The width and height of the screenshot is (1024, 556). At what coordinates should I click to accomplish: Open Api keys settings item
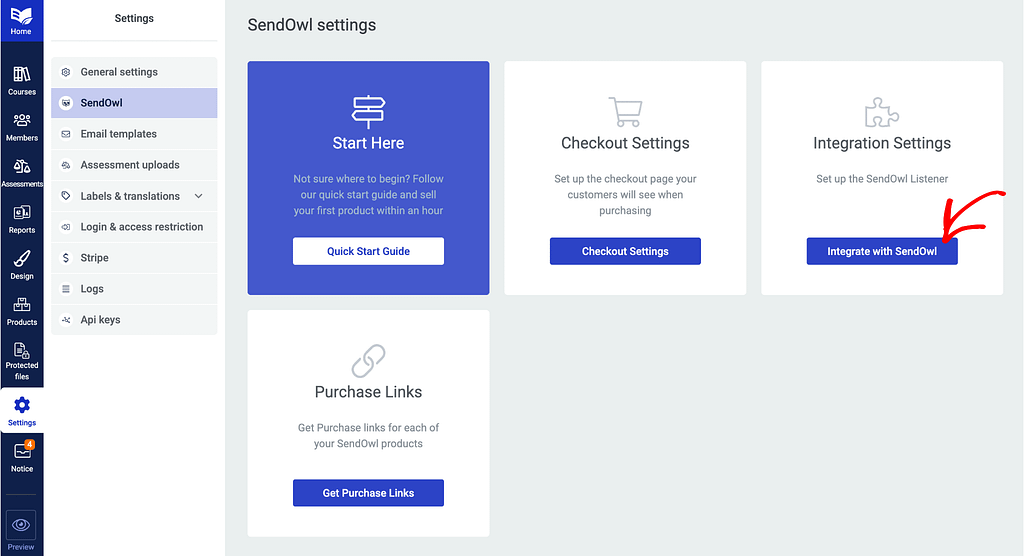(134, 320)
